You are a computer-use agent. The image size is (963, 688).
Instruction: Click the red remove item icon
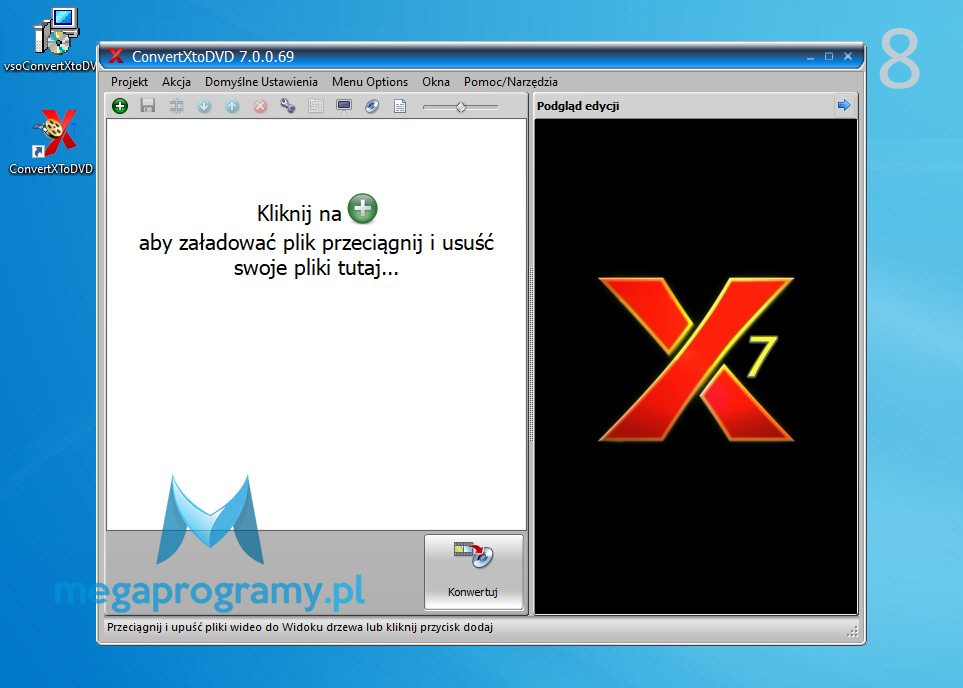click(260, 106)
